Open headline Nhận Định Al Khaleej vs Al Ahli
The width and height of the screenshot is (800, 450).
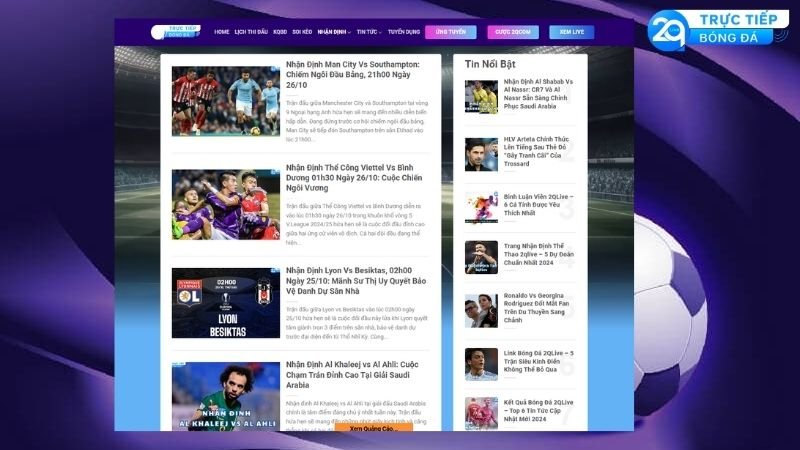click(352, 374)
